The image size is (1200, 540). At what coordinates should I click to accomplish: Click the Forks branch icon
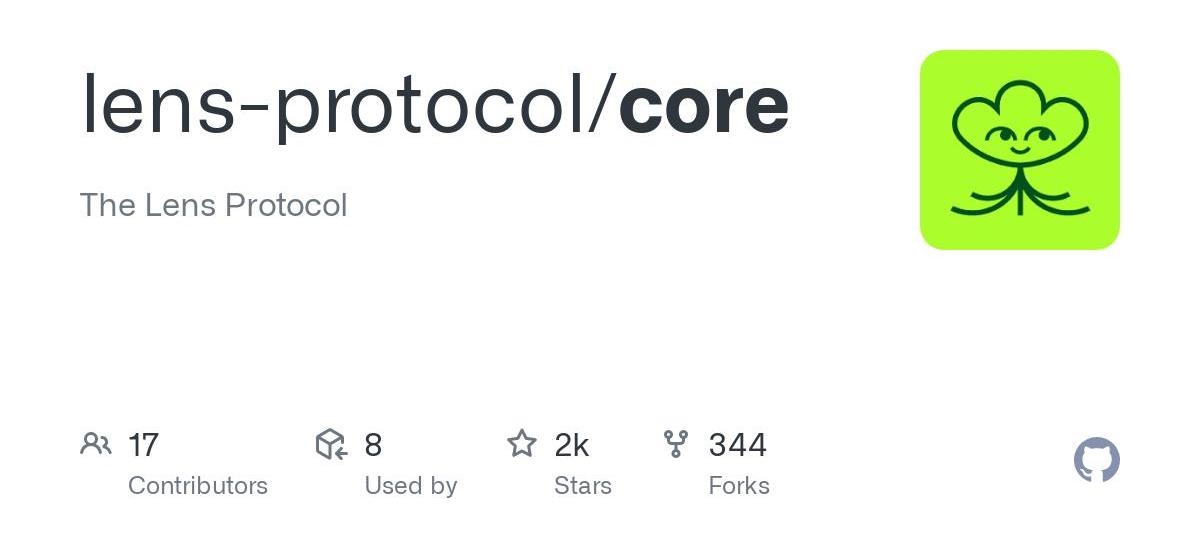[x=676, y=444]
